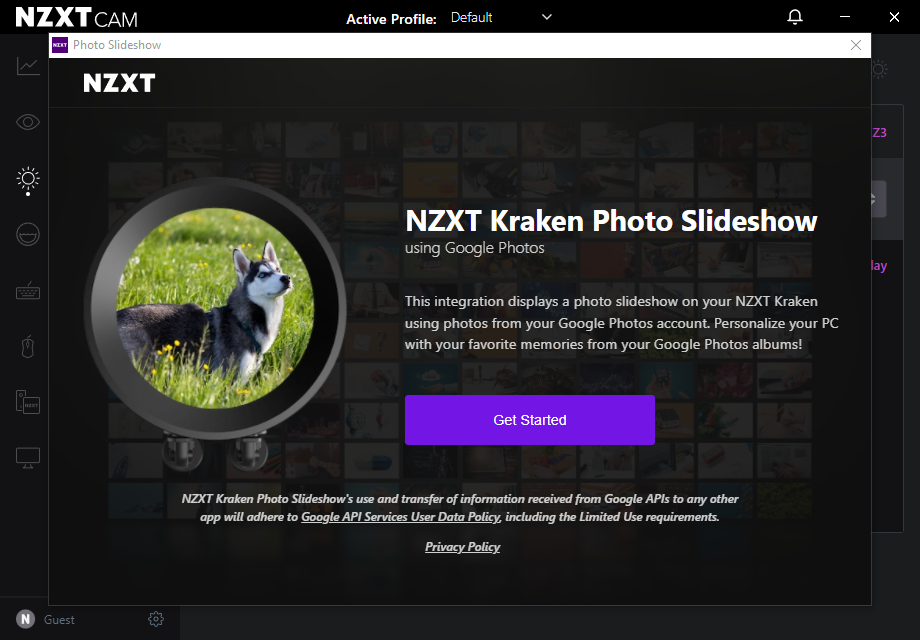Open the Cooling sidebar icon

[28, 235]
